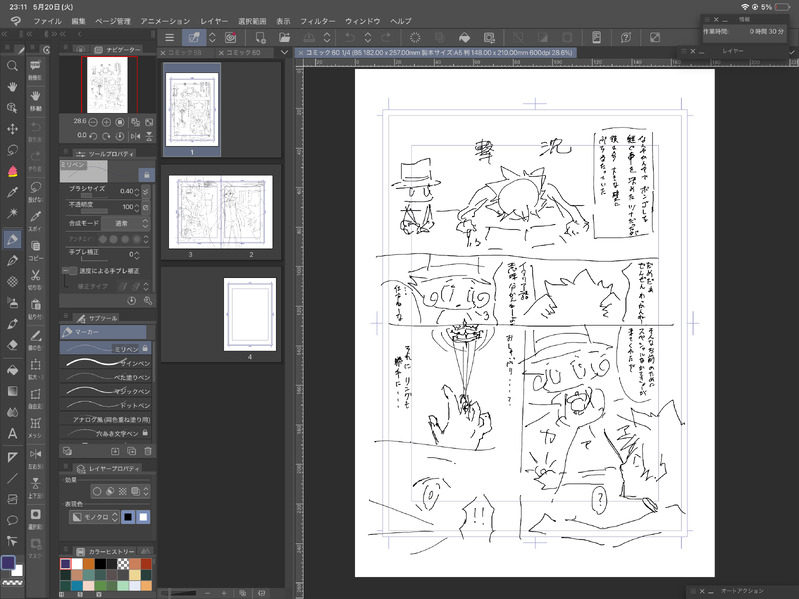Open the ウィンドウ menu
The width and height of the screenshot is (799, 599).
(362, 21)
